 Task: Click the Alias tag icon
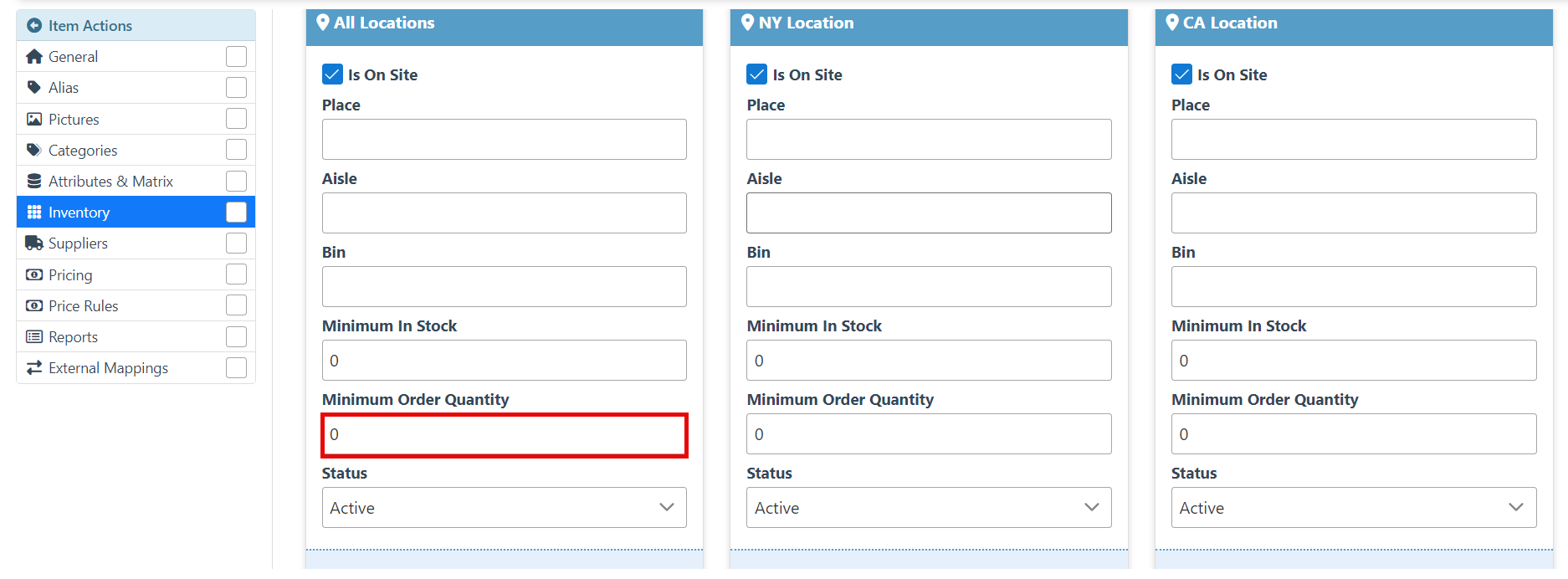pyautogui.click(x=34, y=88)
